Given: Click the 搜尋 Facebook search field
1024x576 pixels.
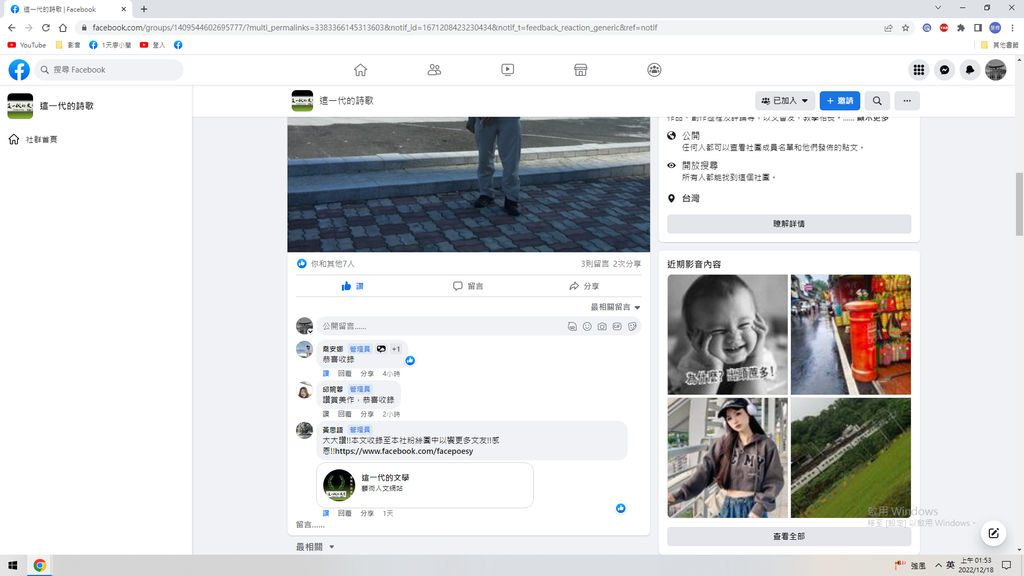Looking at the screenshot, I should (110, 70).
